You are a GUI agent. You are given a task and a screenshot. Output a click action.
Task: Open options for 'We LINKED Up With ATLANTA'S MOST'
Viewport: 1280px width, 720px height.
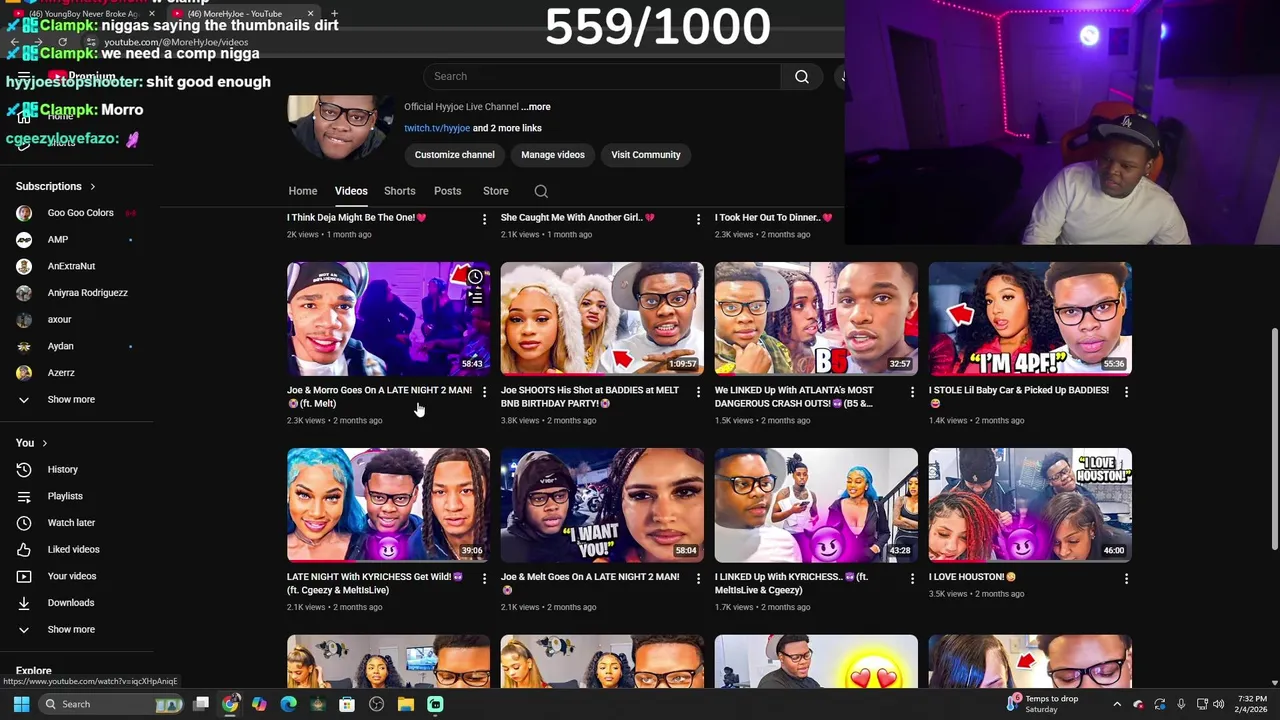pyautogui.click(x=912, y=392)
